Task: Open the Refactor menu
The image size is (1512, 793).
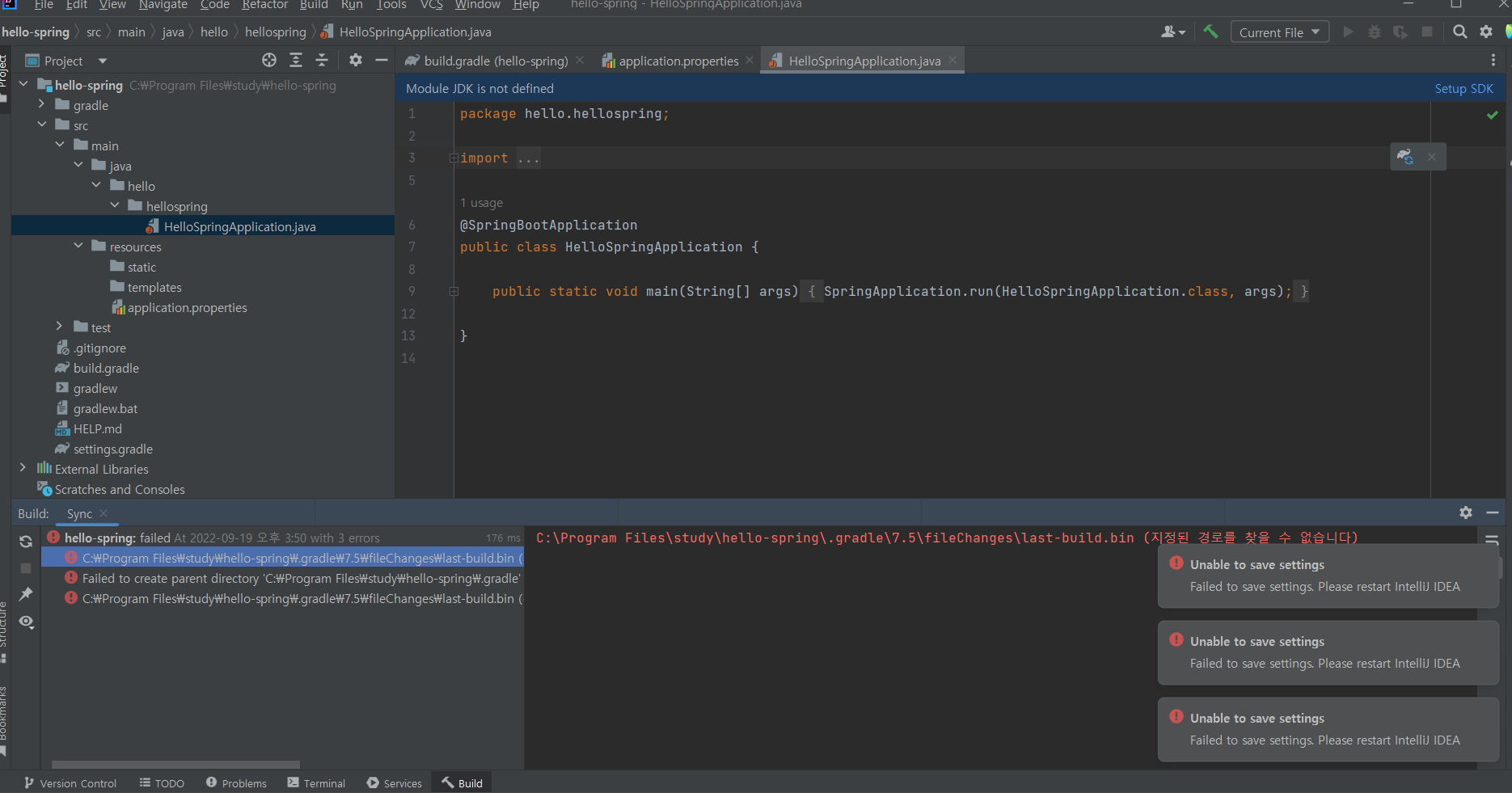Action: click(264, 5)
